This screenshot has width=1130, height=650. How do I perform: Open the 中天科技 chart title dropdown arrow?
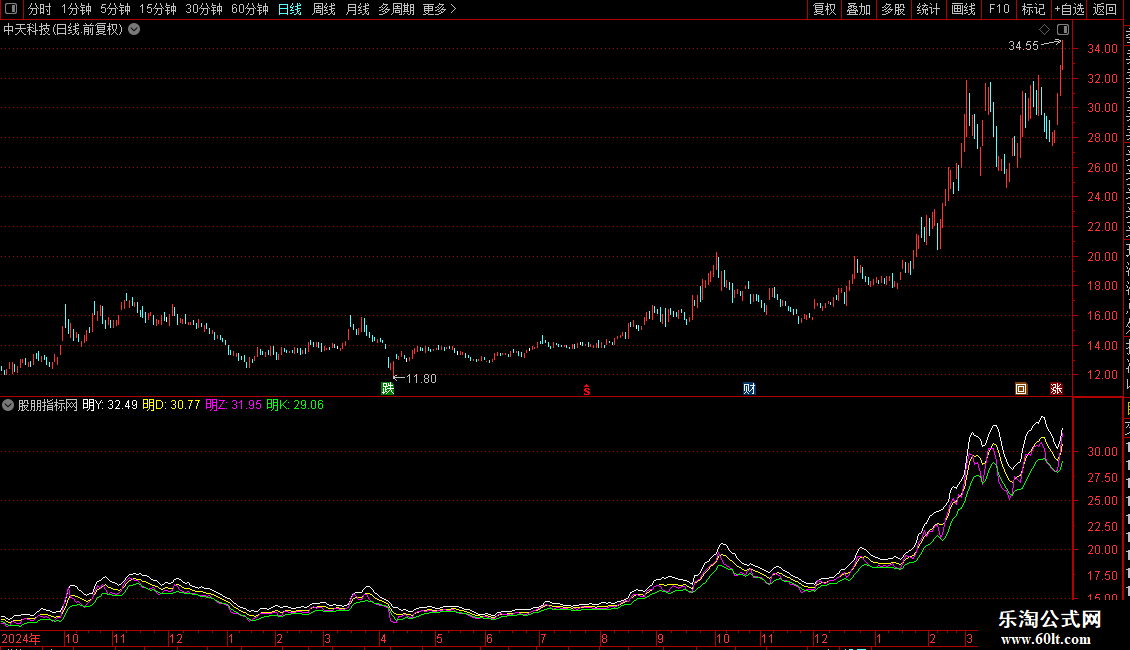(134, 30)
